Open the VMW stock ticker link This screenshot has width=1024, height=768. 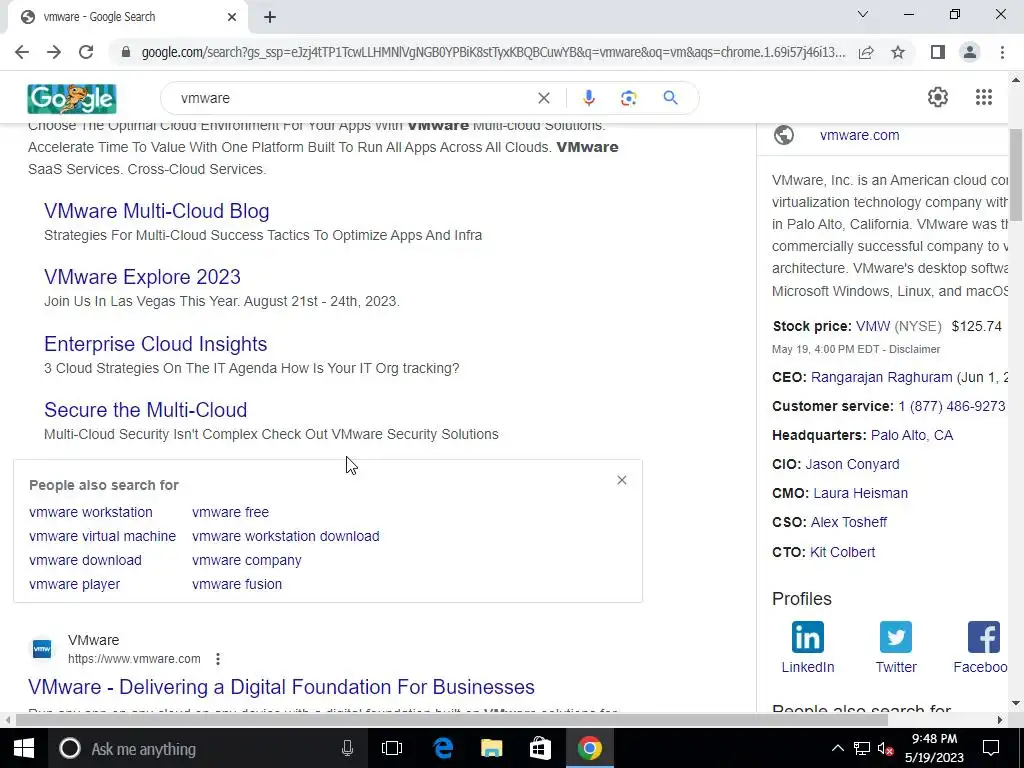click(x=873, y=327)
